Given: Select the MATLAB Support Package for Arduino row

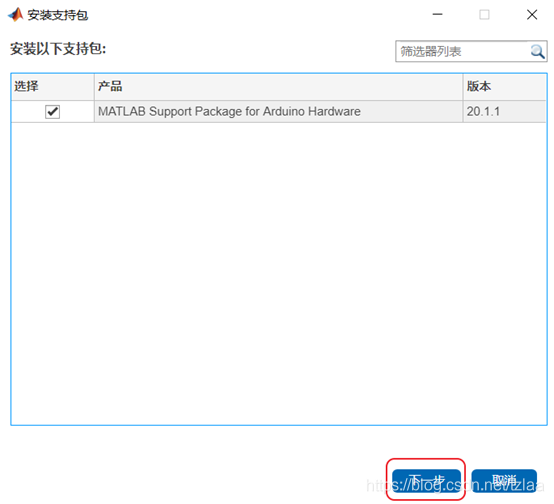Looking at the screenshot, I should click(x=278, y=112).
